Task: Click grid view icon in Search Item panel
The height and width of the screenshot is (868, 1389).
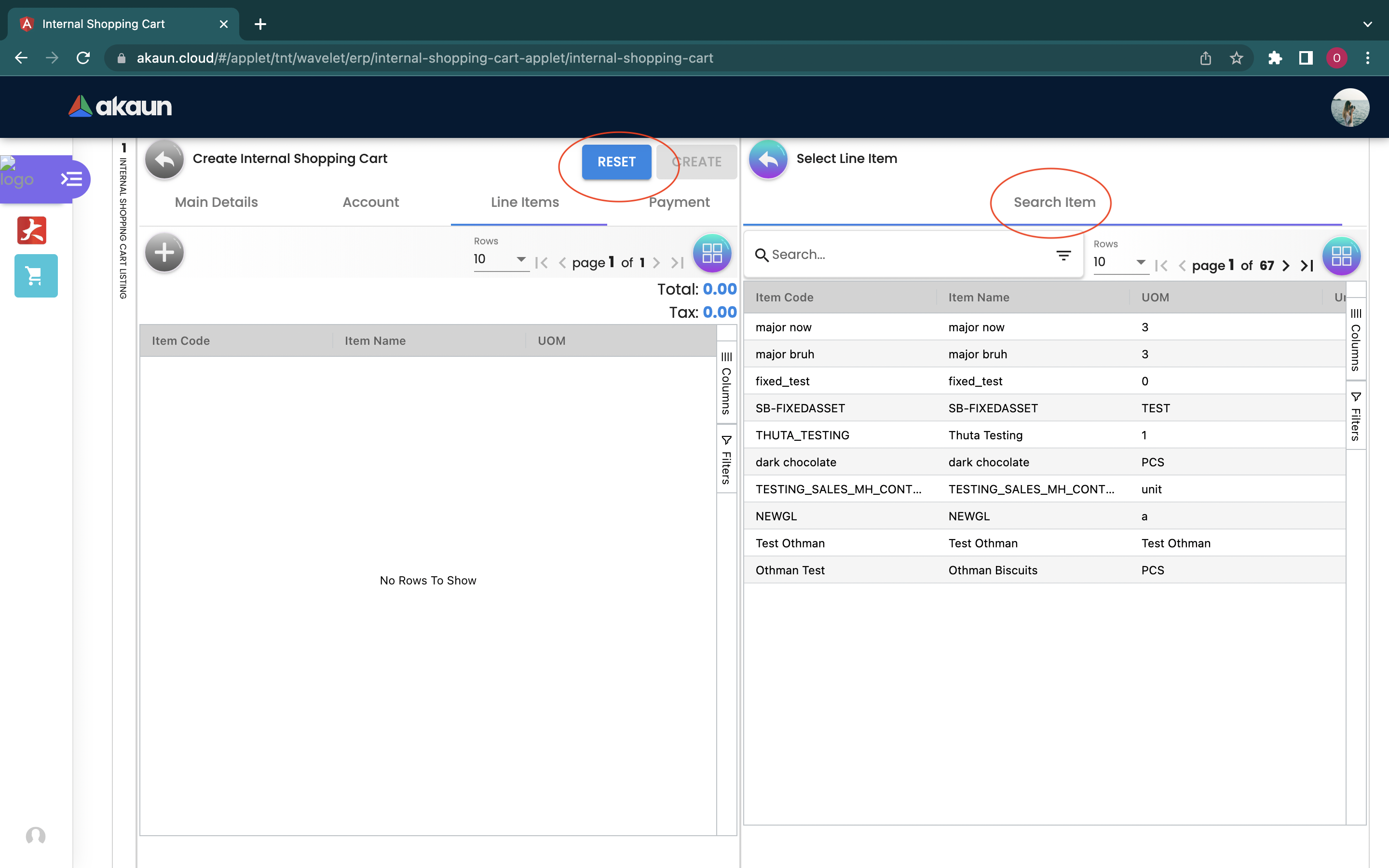Action: tap(1341, 256)
